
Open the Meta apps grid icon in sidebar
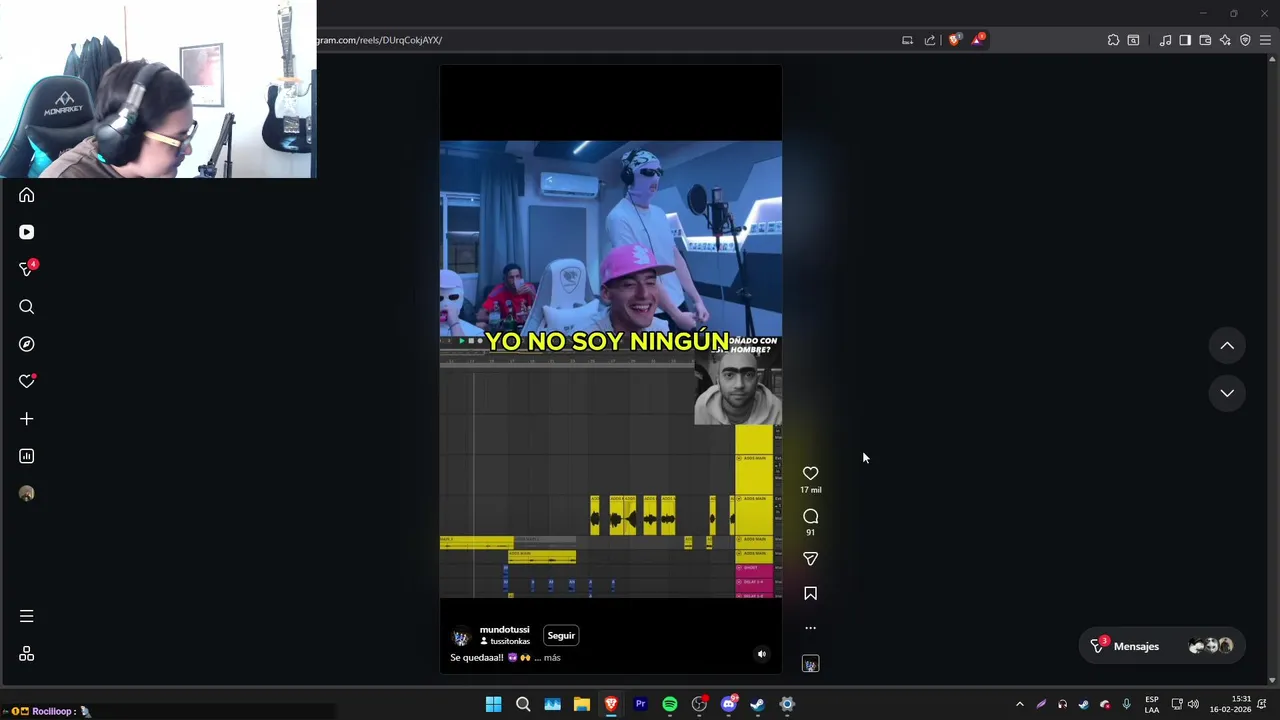(27, 654)
